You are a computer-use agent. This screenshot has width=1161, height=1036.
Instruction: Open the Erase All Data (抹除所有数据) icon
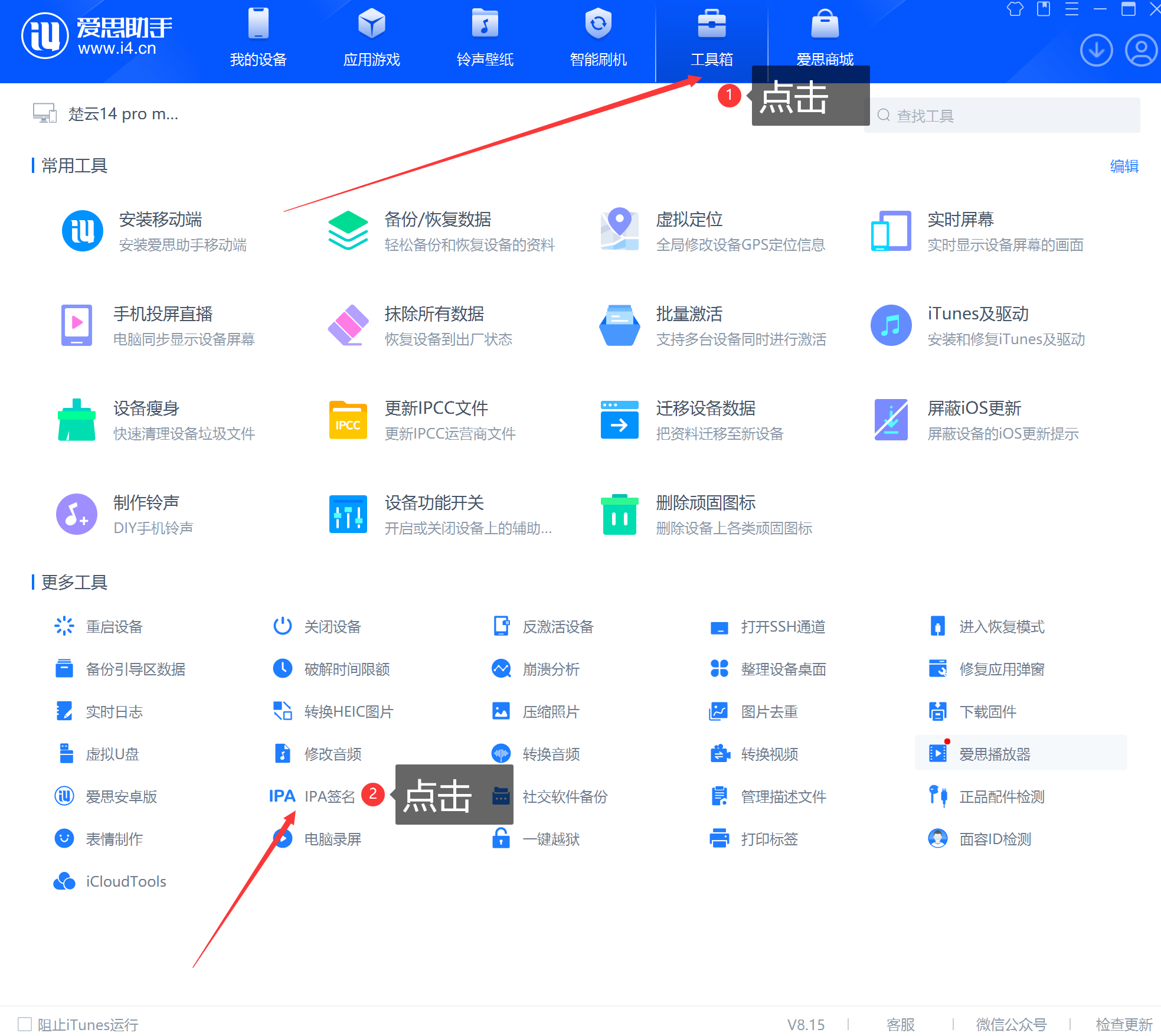pos(348,325)
